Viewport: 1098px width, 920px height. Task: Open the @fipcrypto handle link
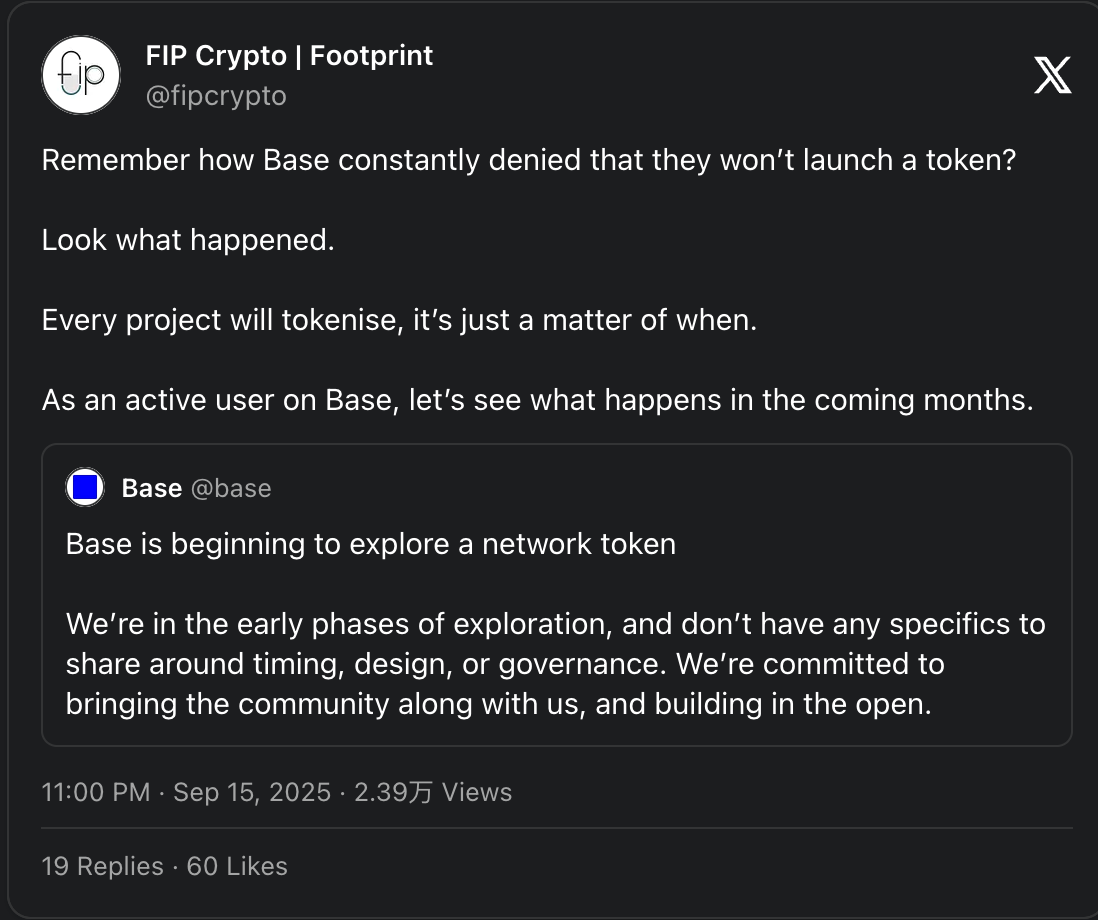click(x=216, y=96)
